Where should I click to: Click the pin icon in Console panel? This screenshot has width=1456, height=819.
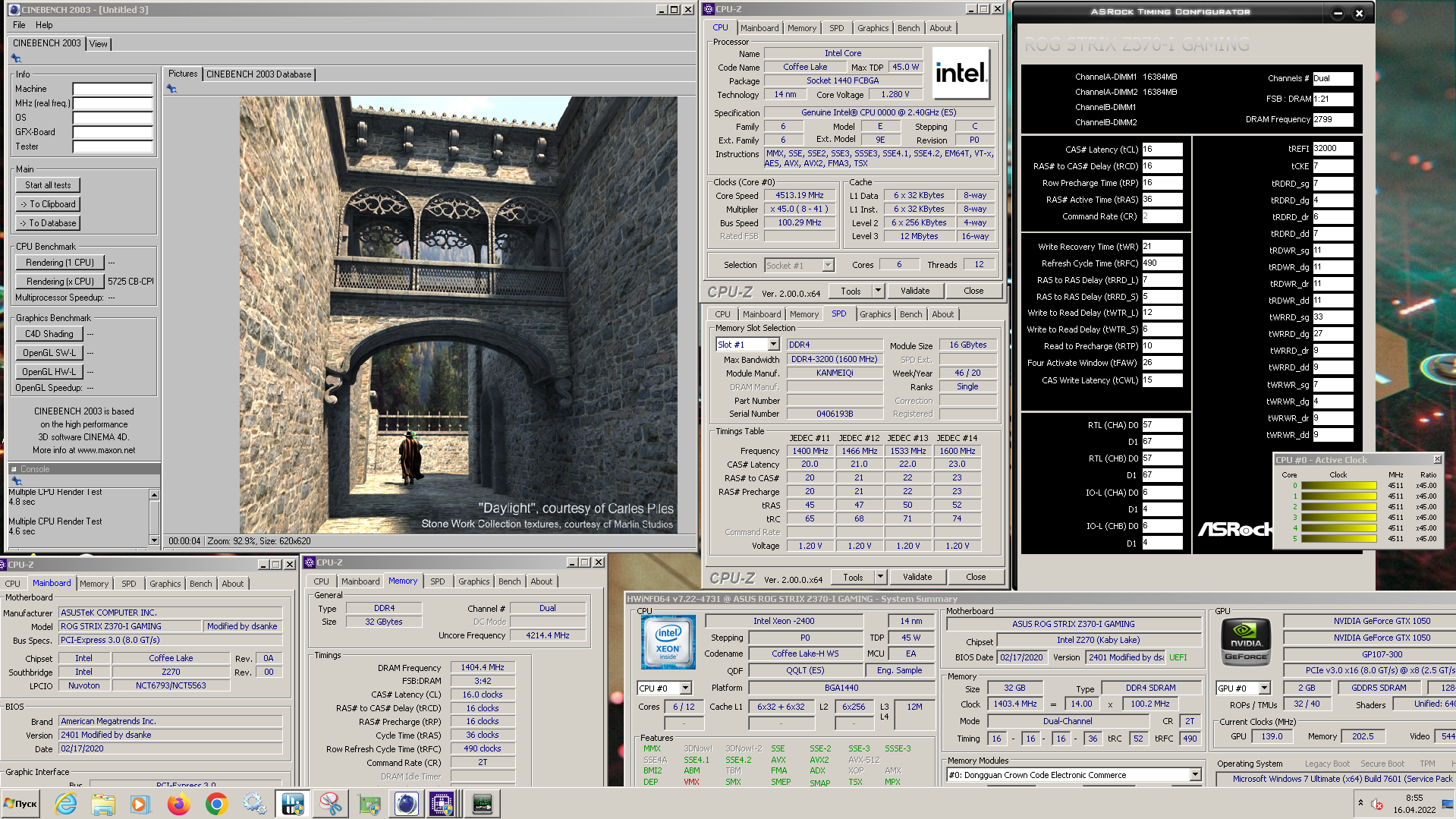click(x=16, y=480)
